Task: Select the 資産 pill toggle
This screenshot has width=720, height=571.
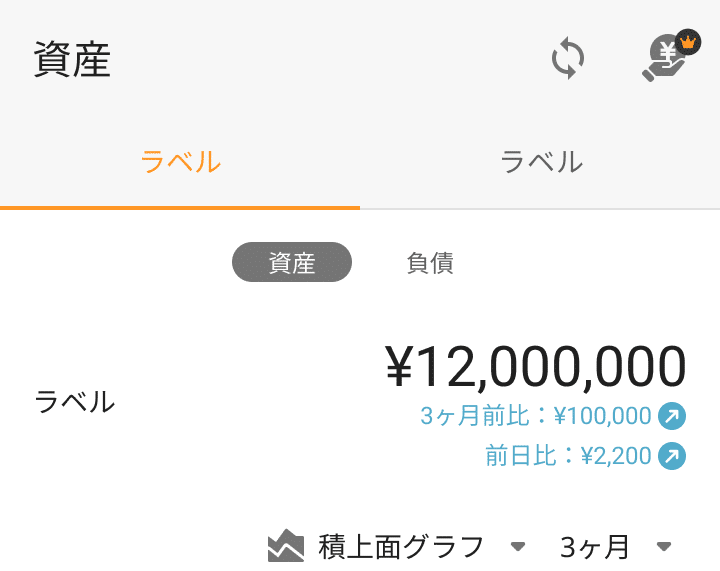Action: [292, 263]
